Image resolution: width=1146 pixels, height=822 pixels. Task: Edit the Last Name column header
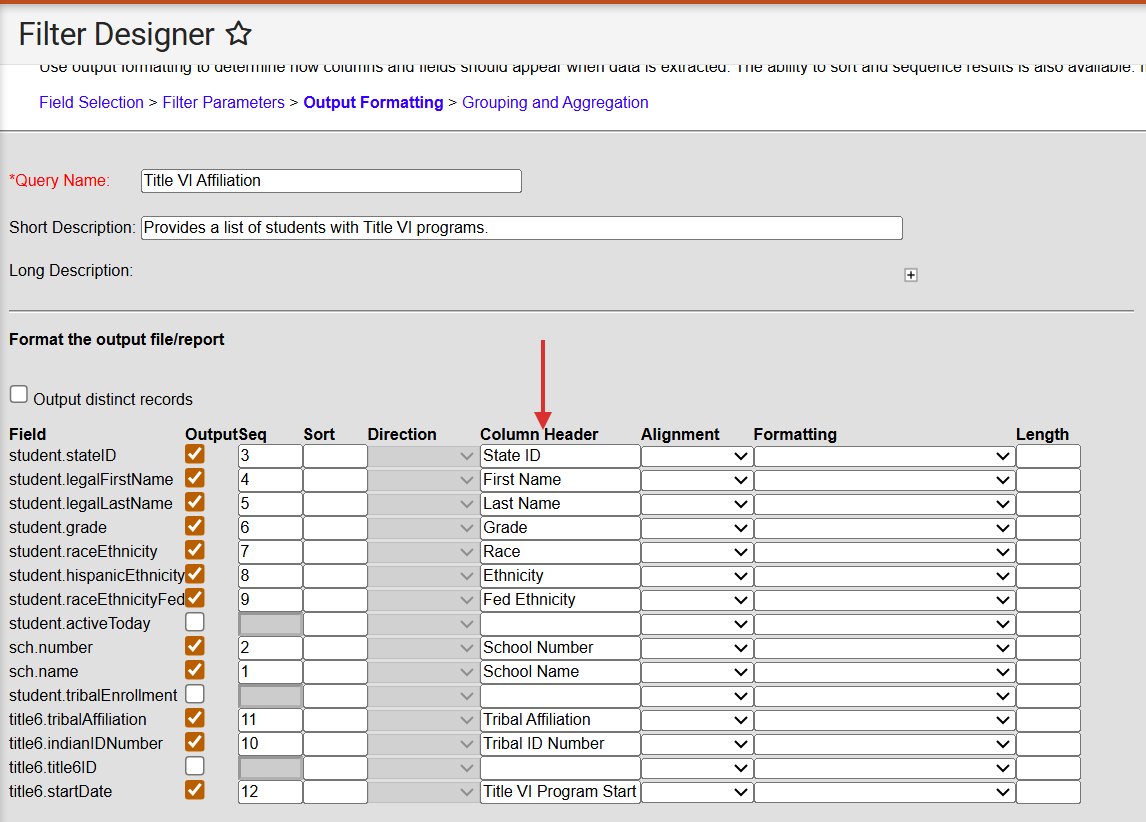tap(560, 504)
